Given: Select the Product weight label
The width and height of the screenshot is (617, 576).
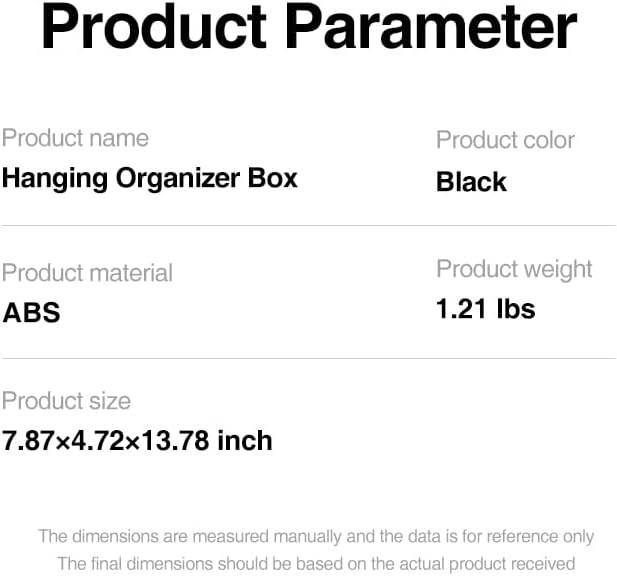Looking at the screenshot, I should [515, 270].
